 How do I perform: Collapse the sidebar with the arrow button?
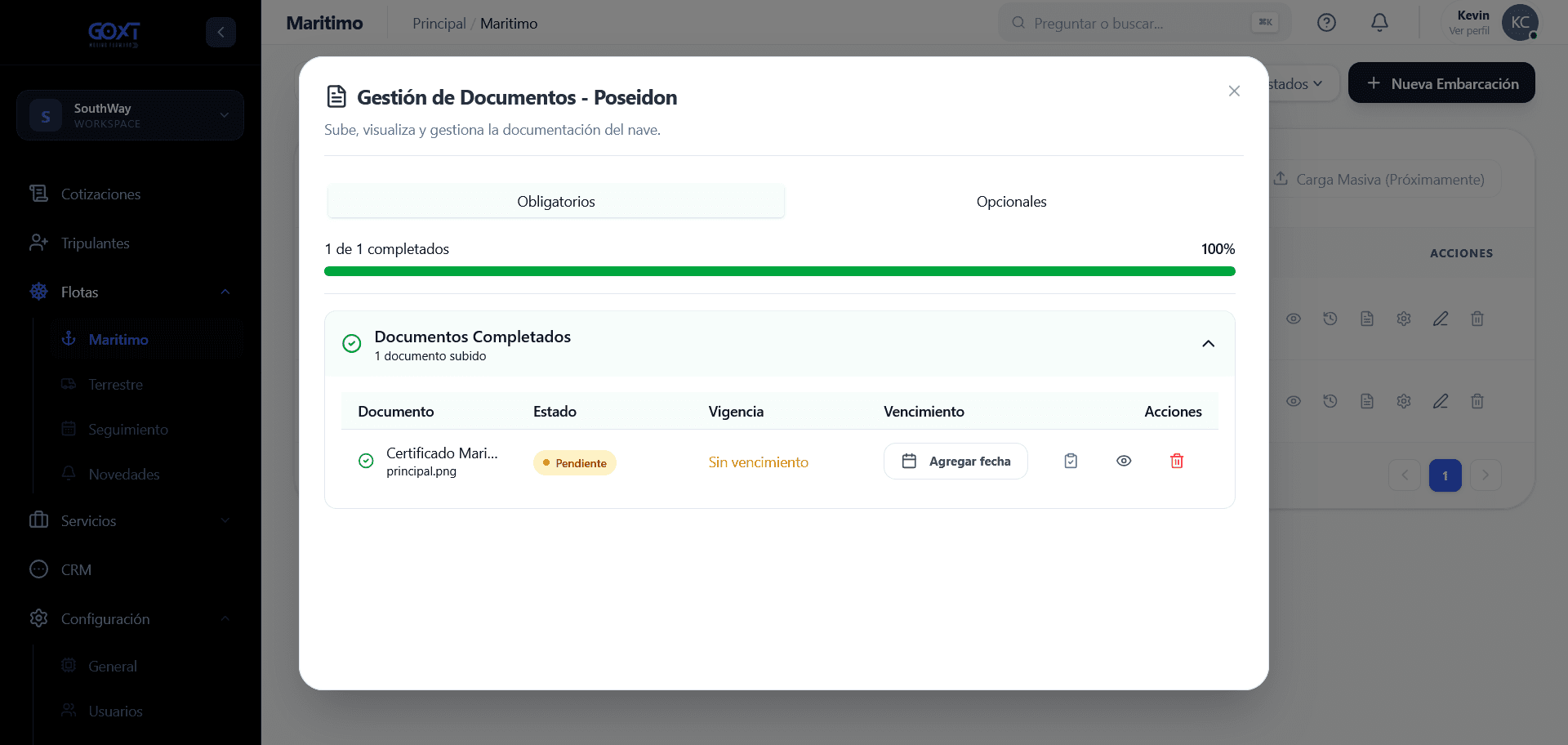[x=220, y=32]
